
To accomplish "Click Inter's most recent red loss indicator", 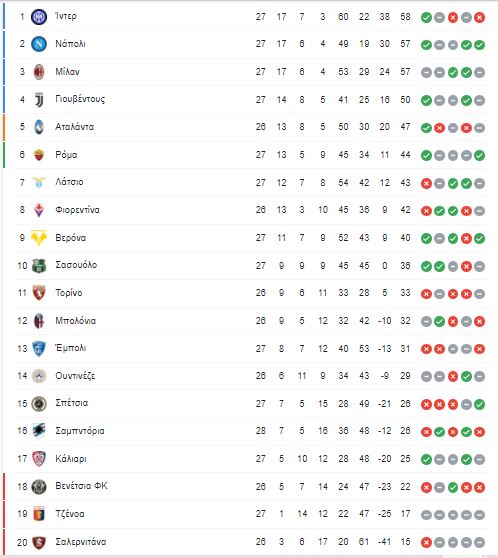I will pos(479,17).
